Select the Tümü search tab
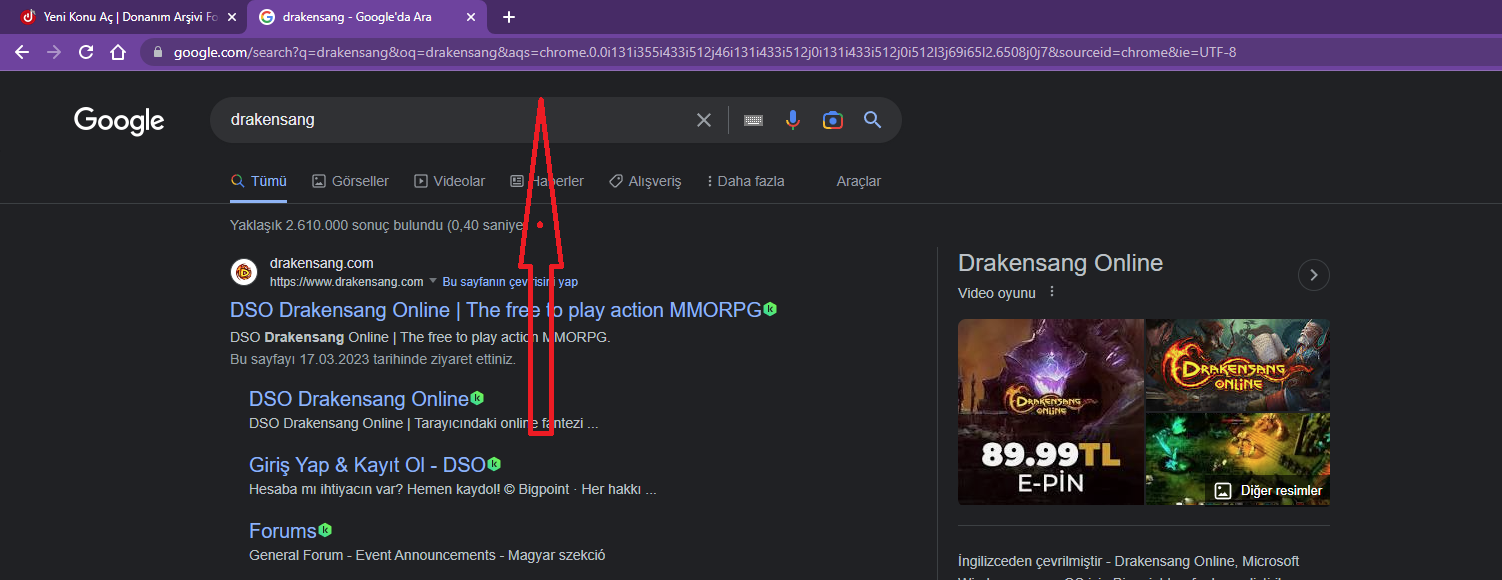This screenshot has width=1502, height=580. [258, 181]
